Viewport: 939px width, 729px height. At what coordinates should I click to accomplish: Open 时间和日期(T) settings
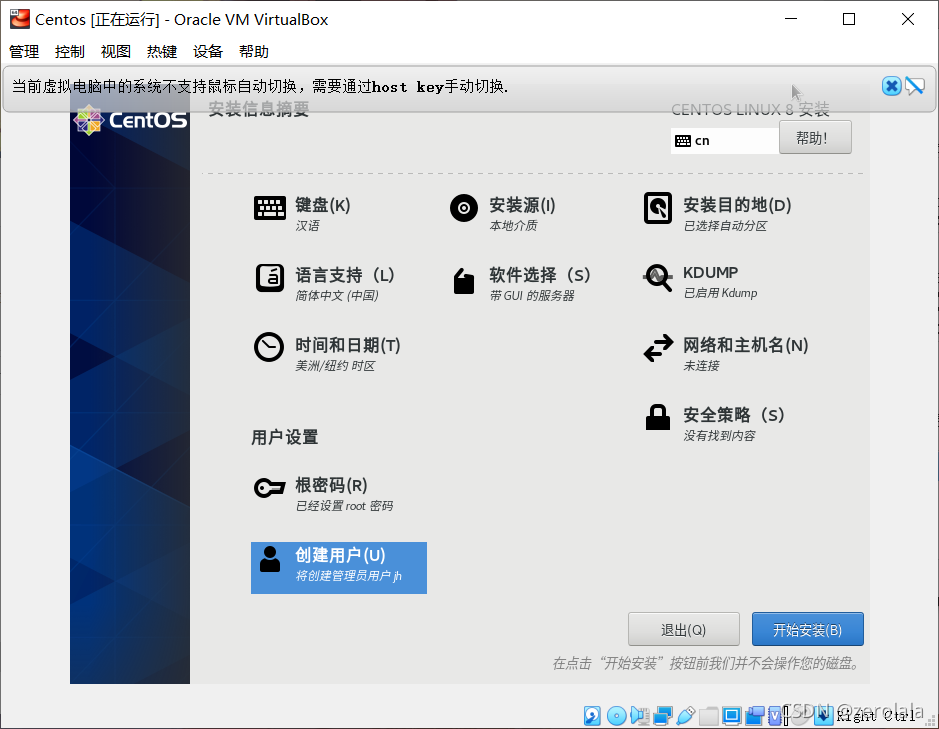[327, 353]
